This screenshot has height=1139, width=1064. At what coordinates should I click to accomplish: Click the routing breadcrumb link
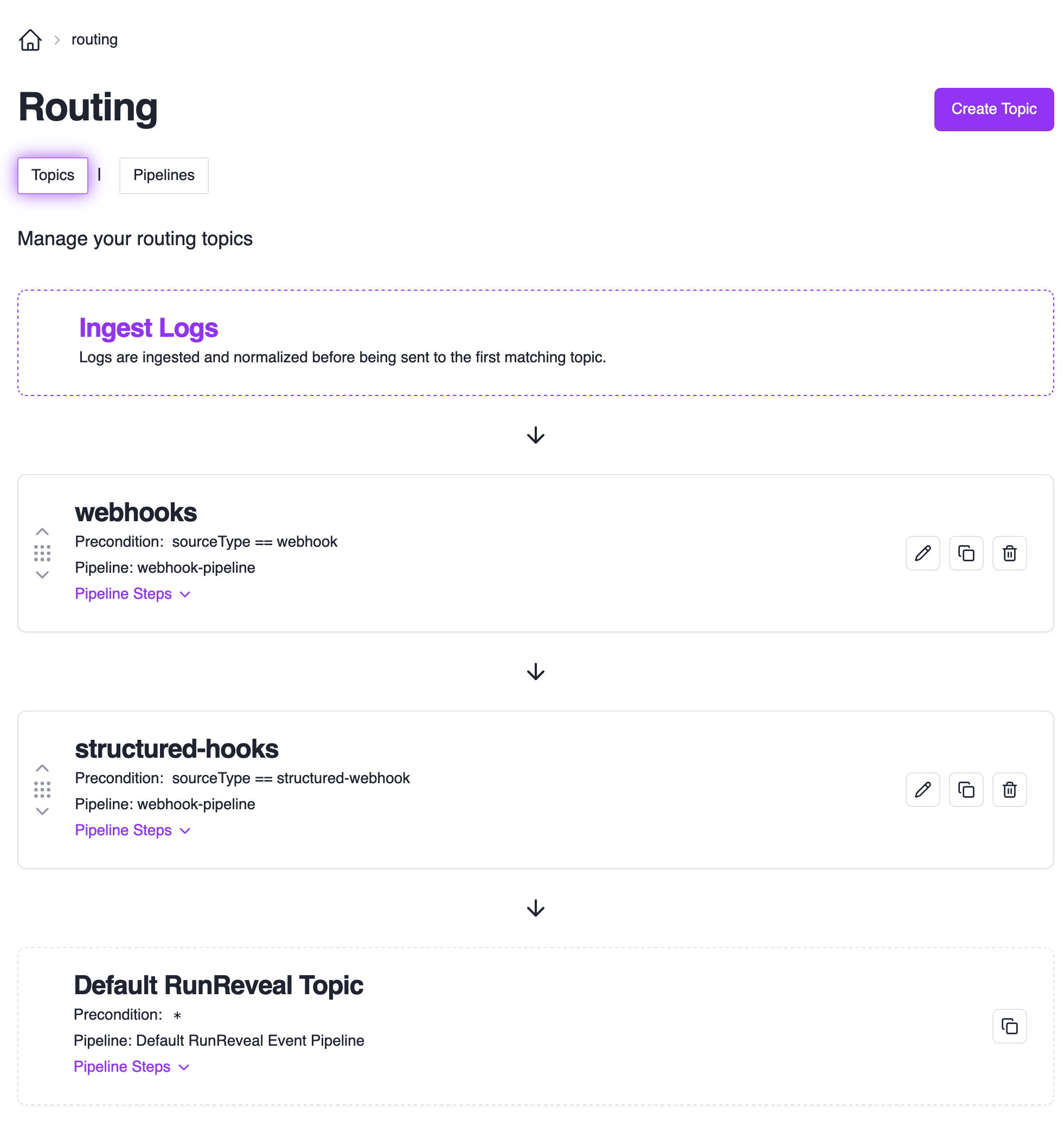tap(94, 40)
